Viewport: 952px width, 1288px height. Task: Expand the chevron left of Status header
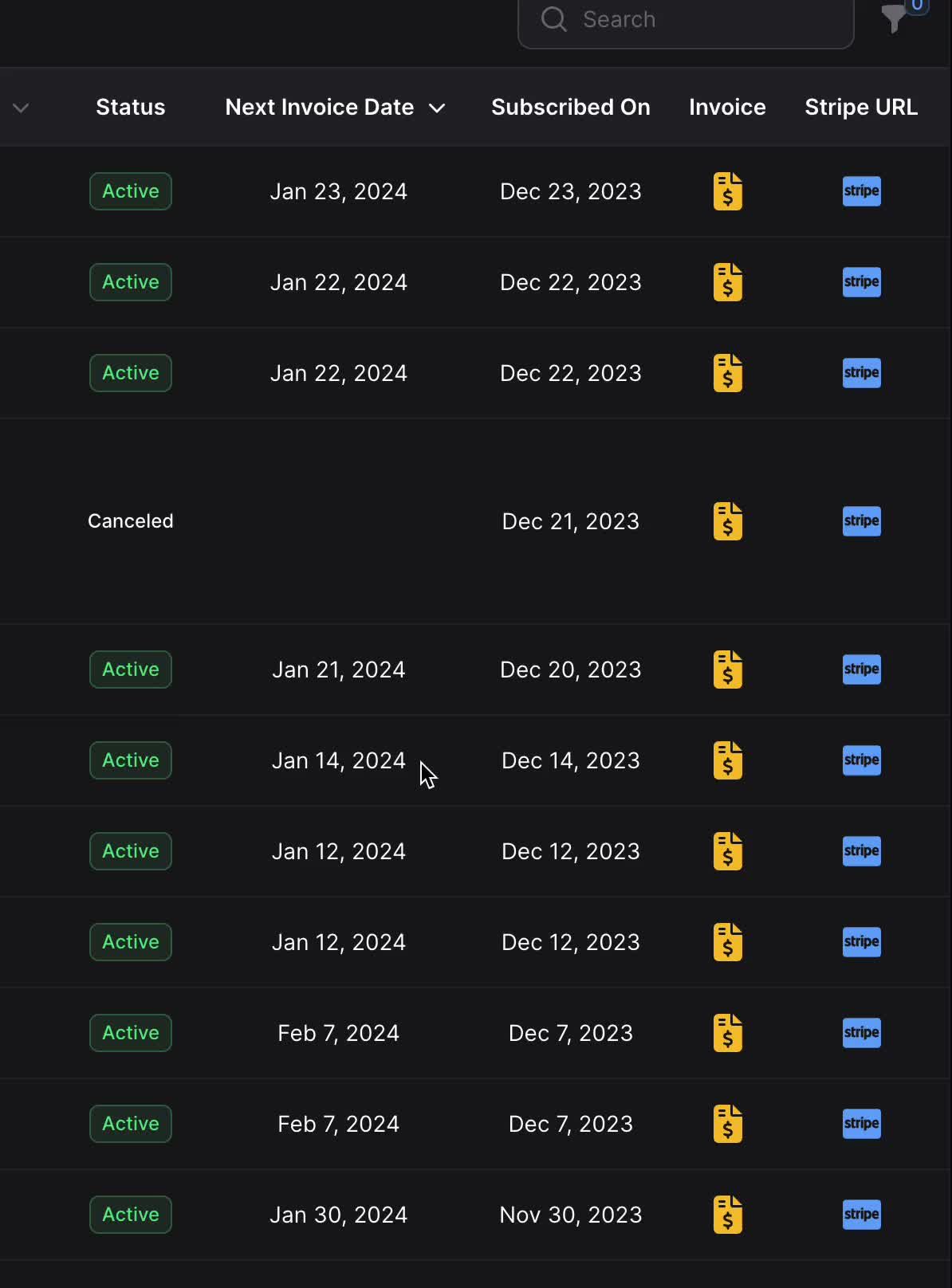coord(21,108)
